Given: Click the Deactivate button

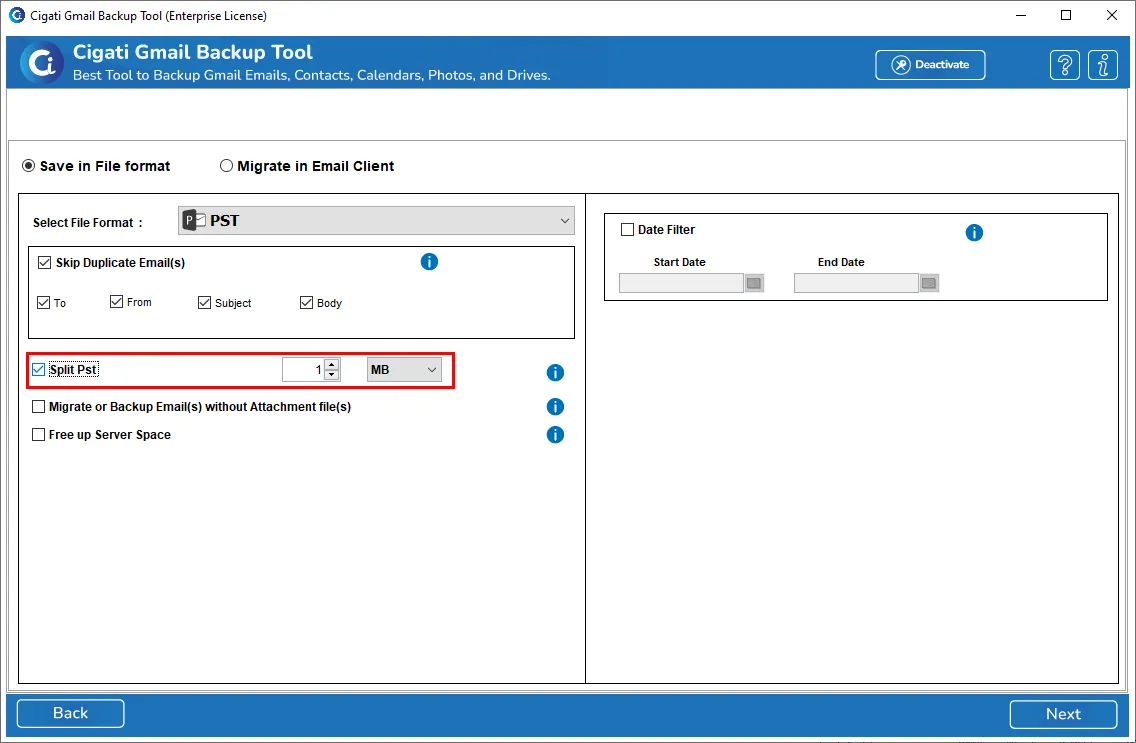Looking at the screenshot, I should pos(930,64).
